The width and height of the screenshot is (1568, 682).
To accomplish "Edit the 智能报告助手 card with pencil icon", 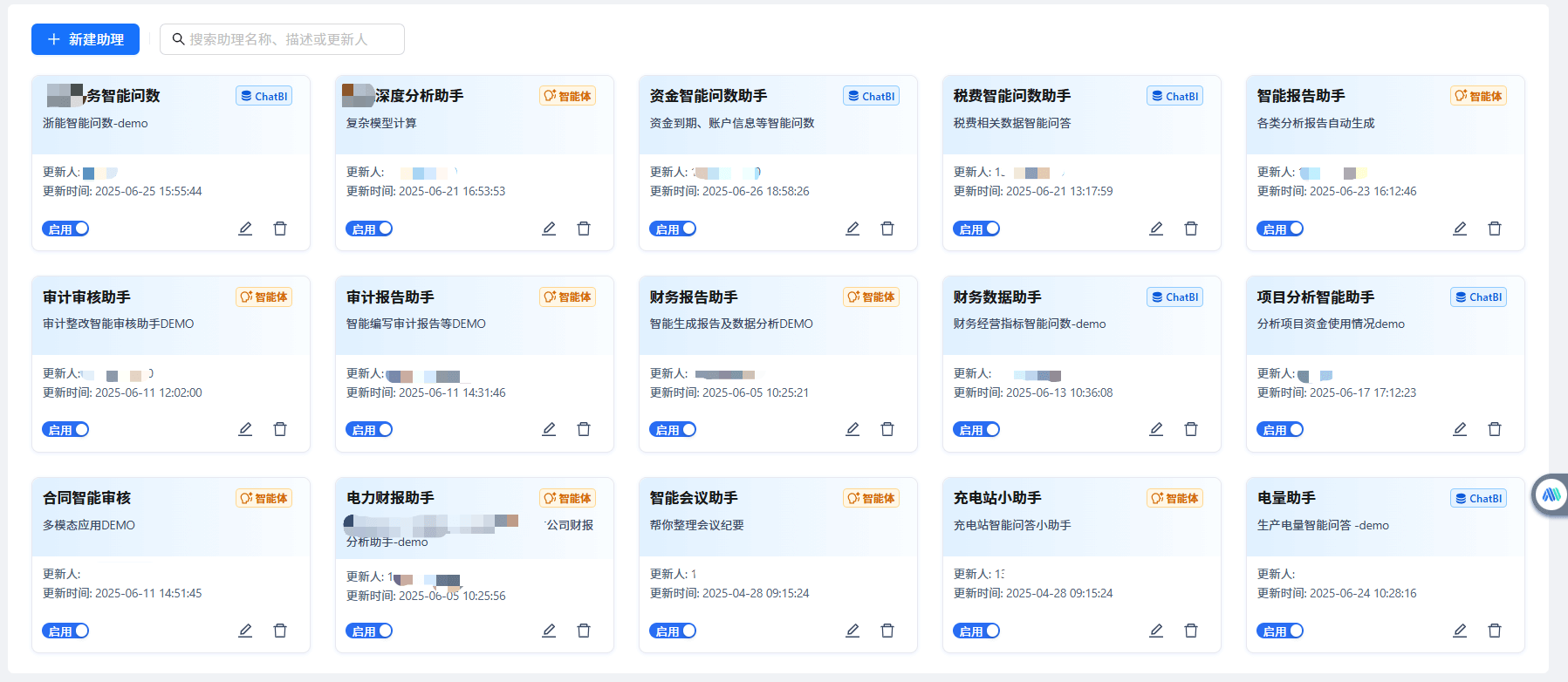I will pos(1460,228).
